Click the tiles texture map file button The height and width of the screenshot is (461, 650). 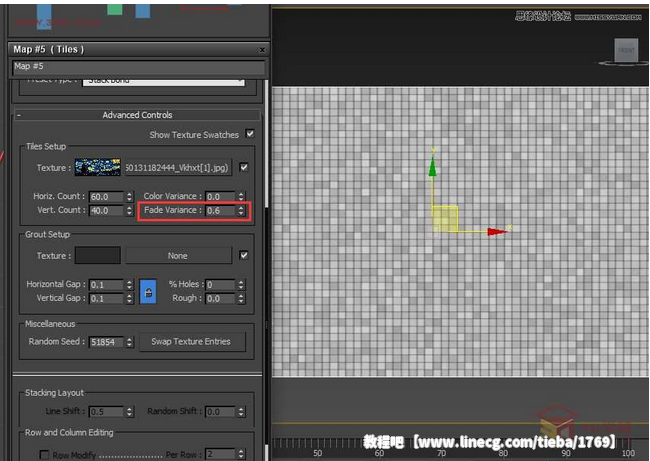(178, 167)
